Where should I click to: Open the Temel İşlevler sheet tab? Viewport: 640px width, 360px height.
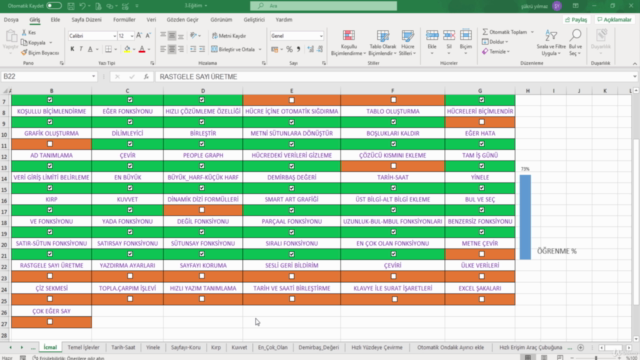pyautogui.click(x=83, y=347)
